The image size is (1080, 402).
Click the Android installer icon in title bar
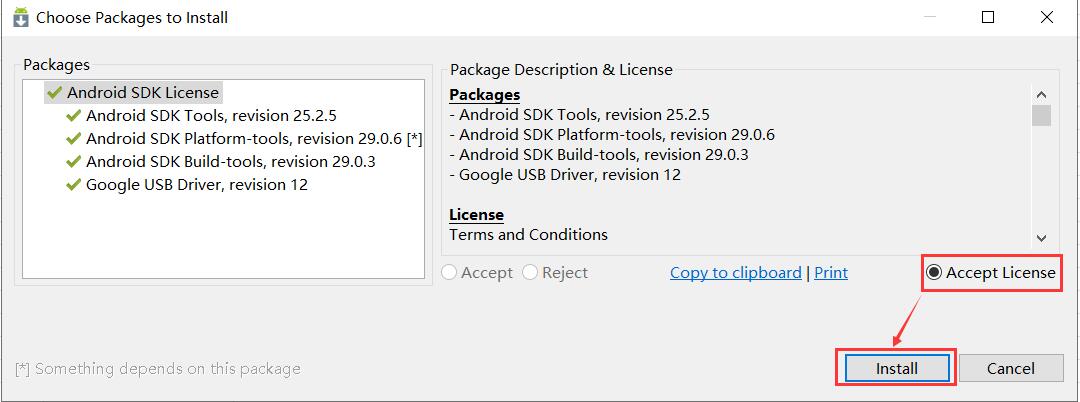21,17
